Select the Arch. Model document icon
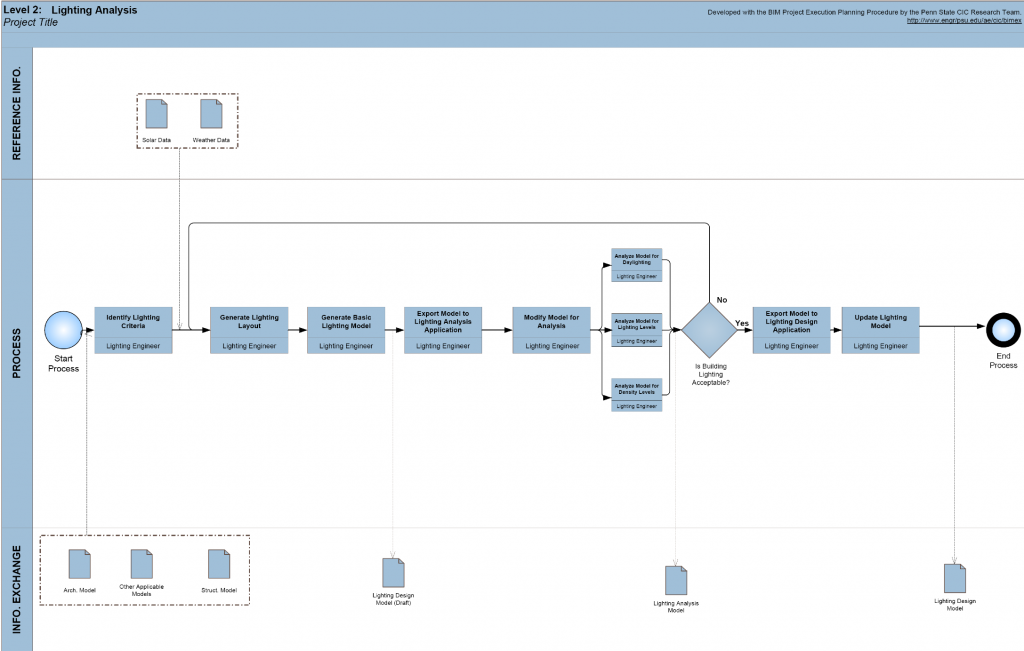Image resolution: width=1024 pixels, height=651 pixels. pos(80,564)
